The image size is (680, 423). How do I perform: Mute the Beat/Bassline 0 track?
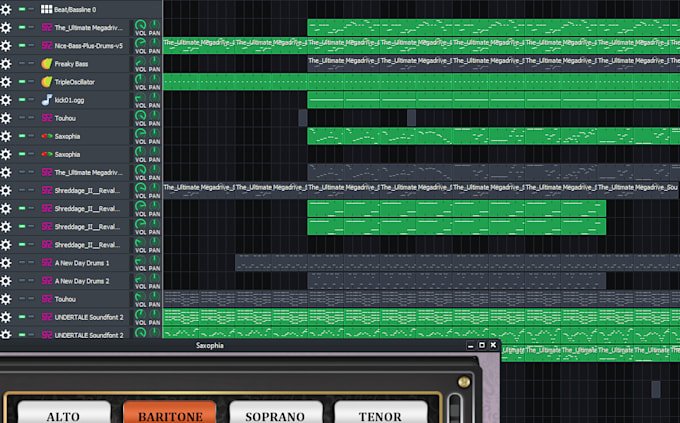pyautogui.click(x=22, y=9)
